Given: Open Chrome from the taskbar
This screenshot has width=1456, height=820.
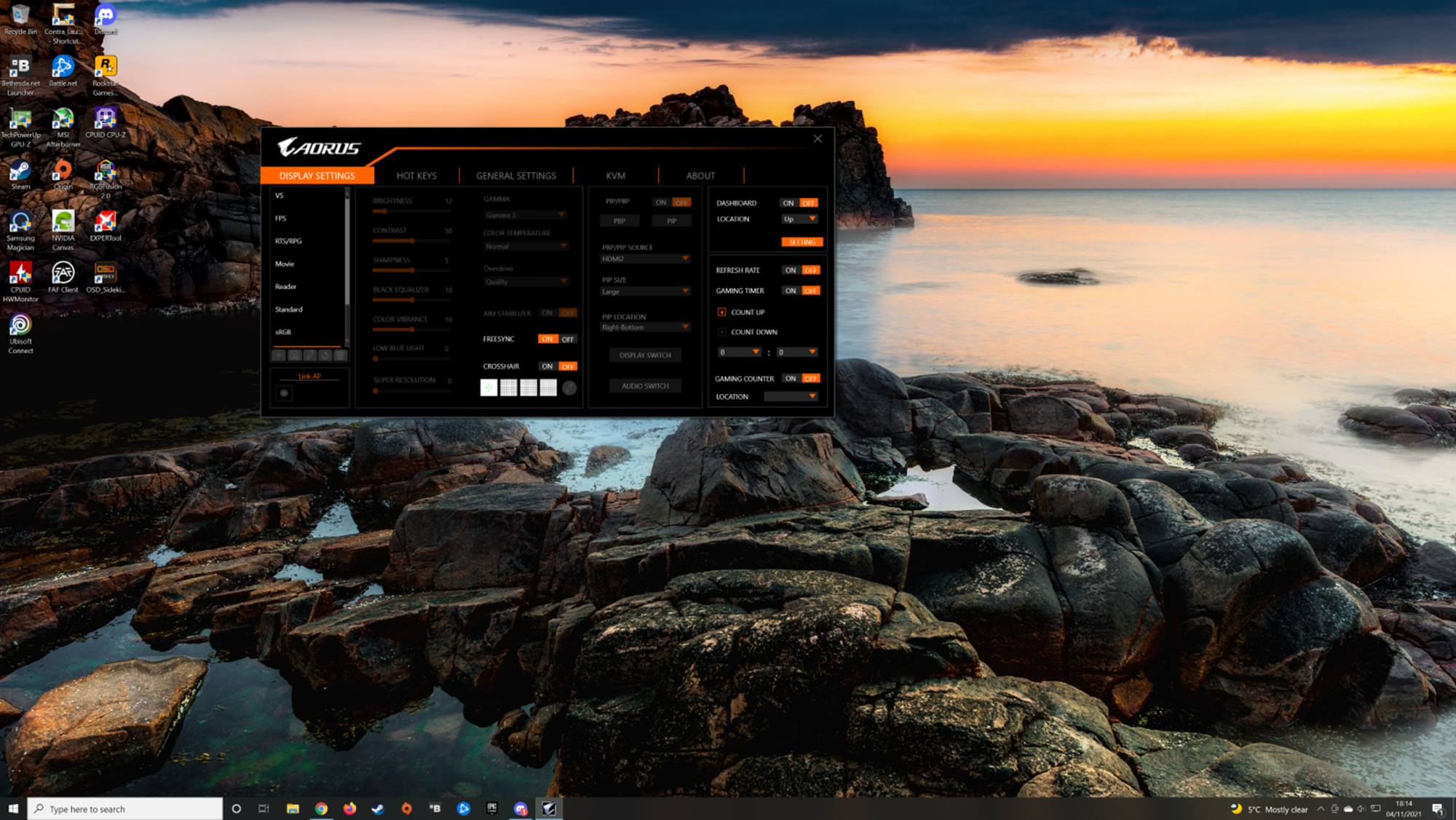Looking at the screenshot, I should click(321, 808).
